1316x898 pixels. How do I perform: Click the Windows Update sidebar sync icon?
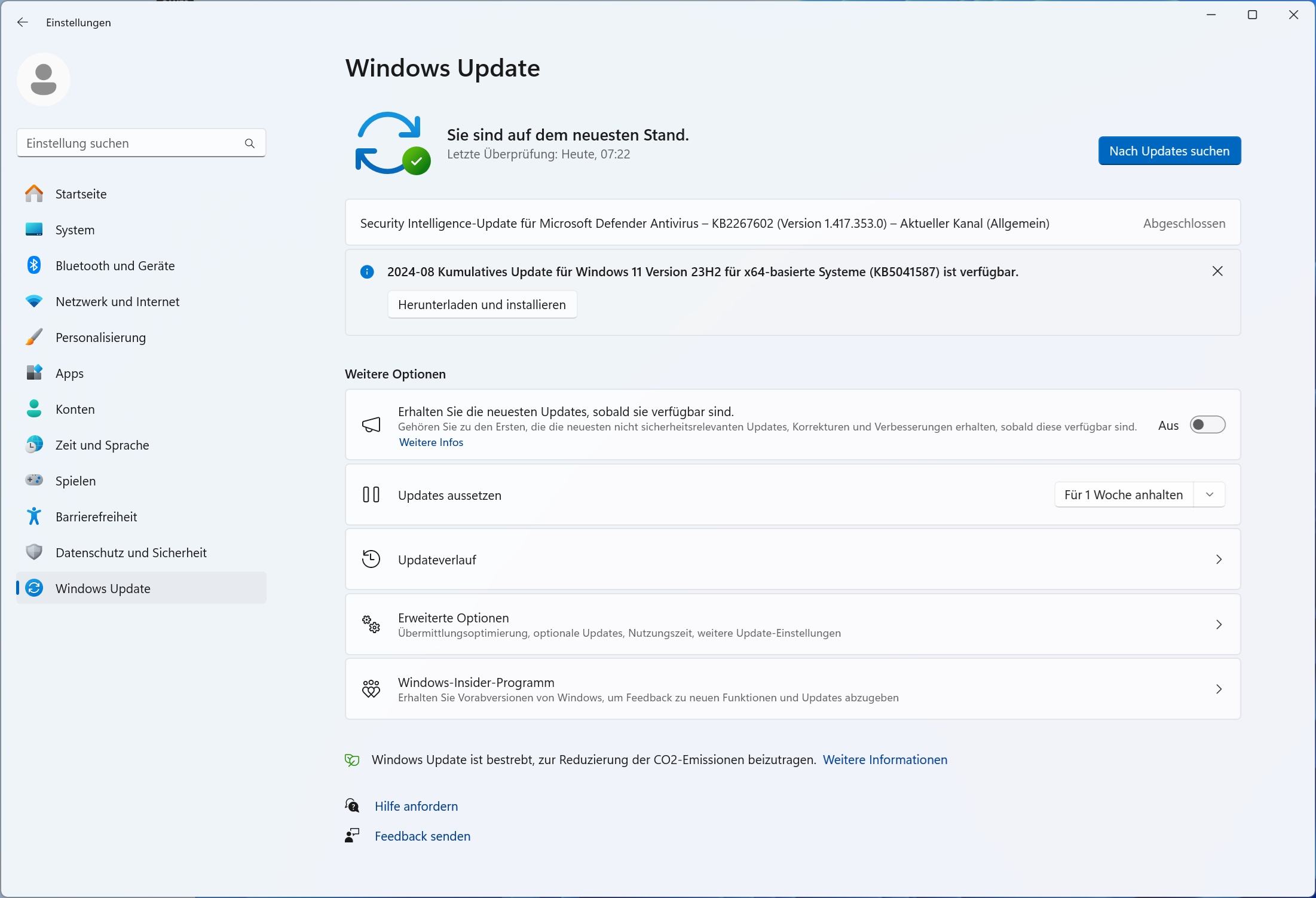(x=34, y=588)
